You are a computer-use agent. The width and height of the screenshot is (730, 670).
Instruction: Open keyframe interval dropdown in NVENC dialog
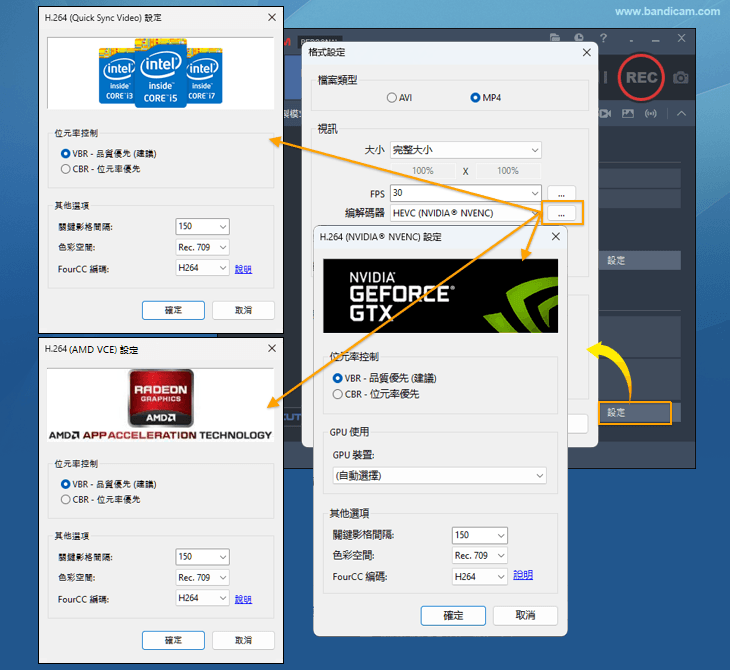pos(480,535)
